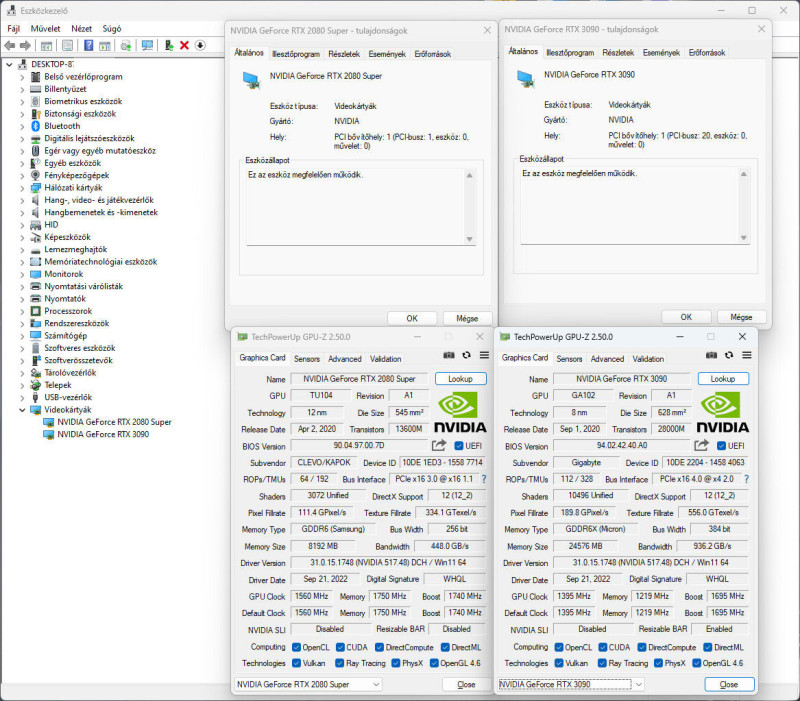This screenshot has height=701, width=800.
Task: Click Close button in RTX 2080 Super GPU-Z
Action: coord(466,684)
